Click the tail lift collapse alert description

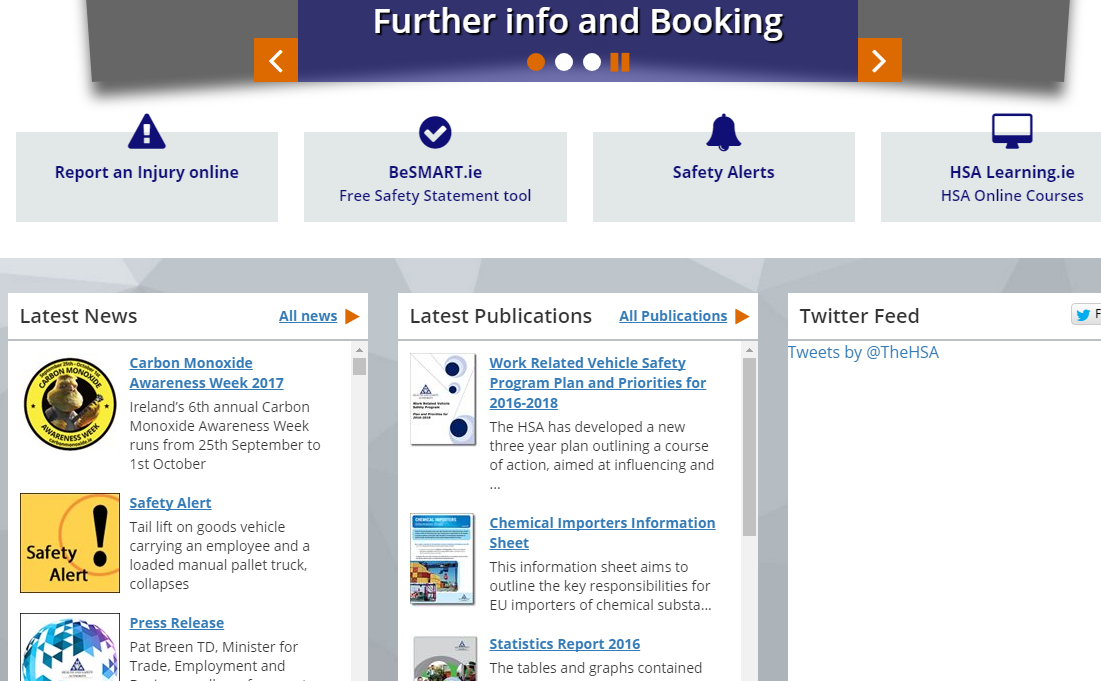click(x=220, y=555)
